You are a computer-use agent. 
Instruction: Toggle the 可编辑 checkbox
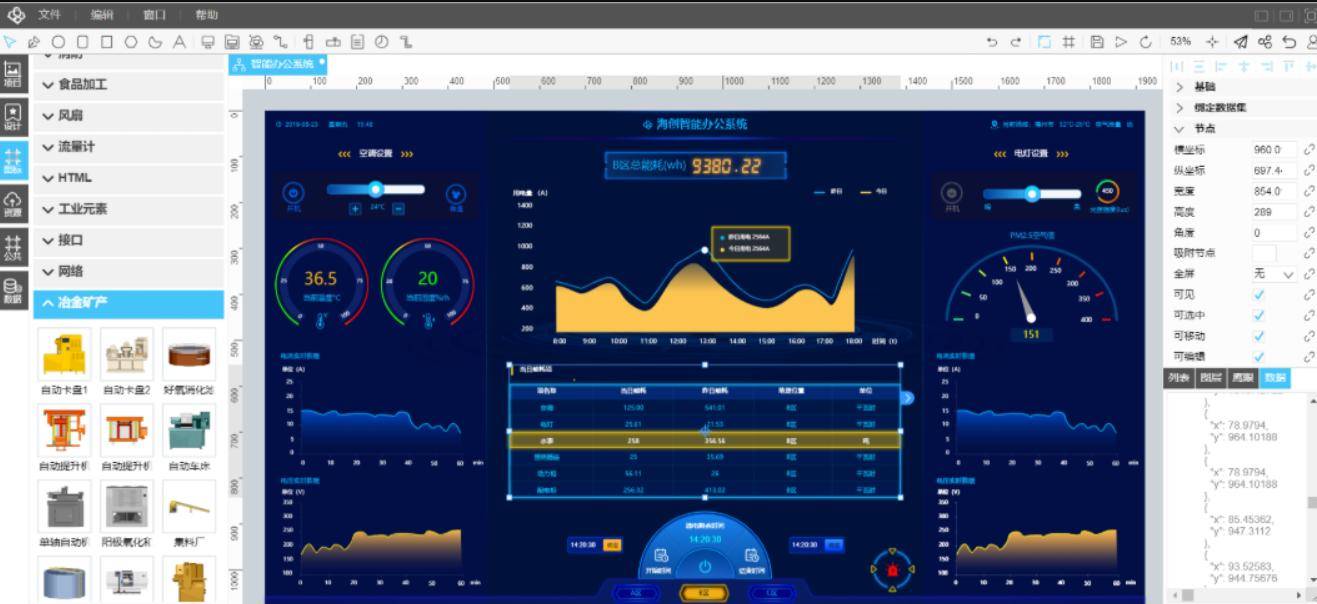1259,357
